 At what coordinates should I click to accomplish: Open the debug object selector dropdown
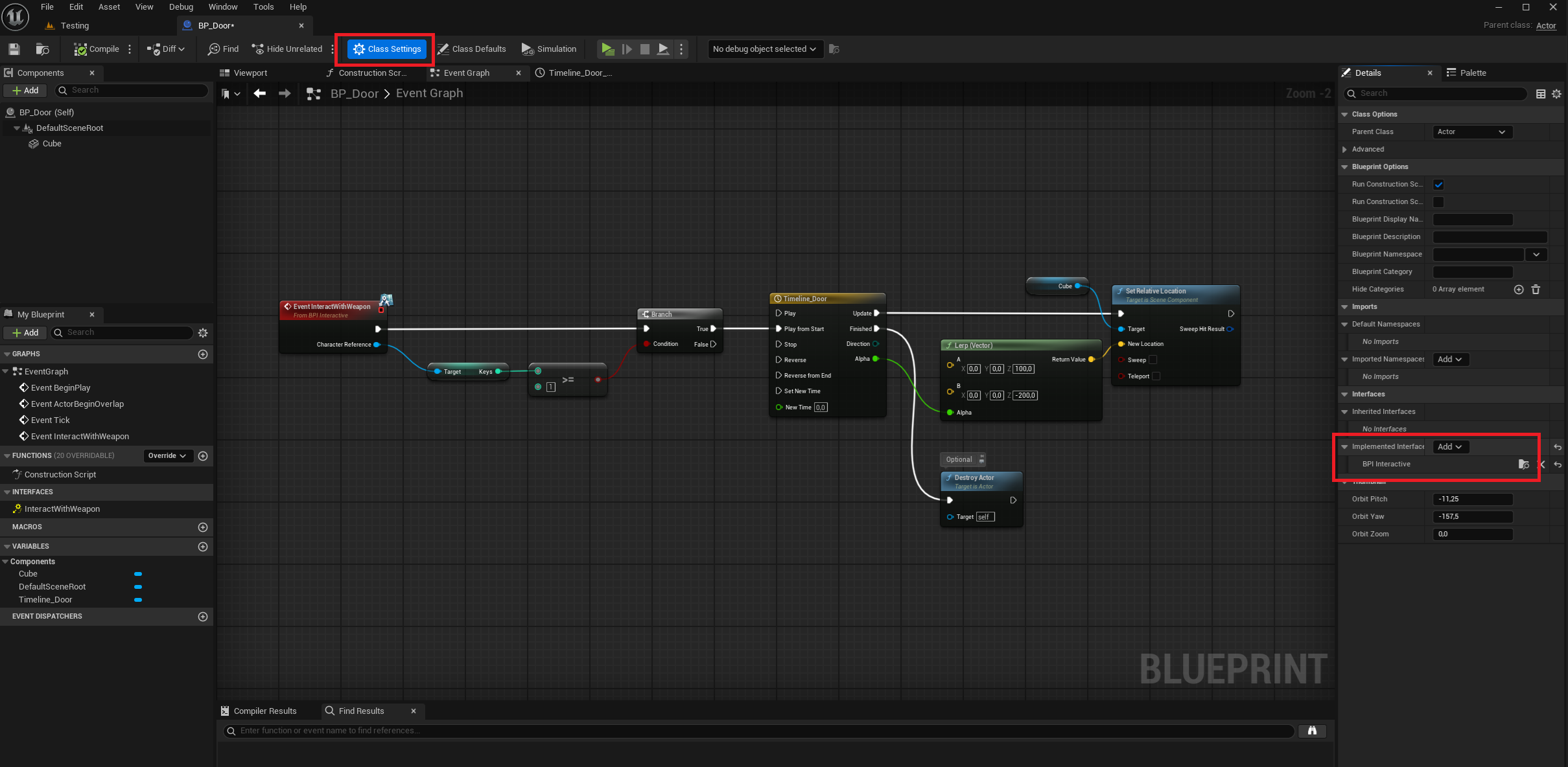coord(764,49)
